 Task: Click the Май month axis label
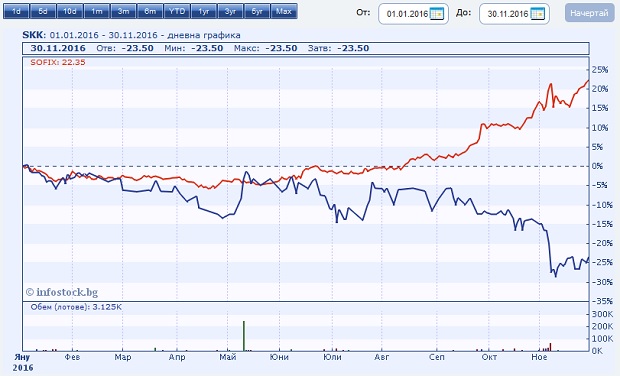pos(228,357)
